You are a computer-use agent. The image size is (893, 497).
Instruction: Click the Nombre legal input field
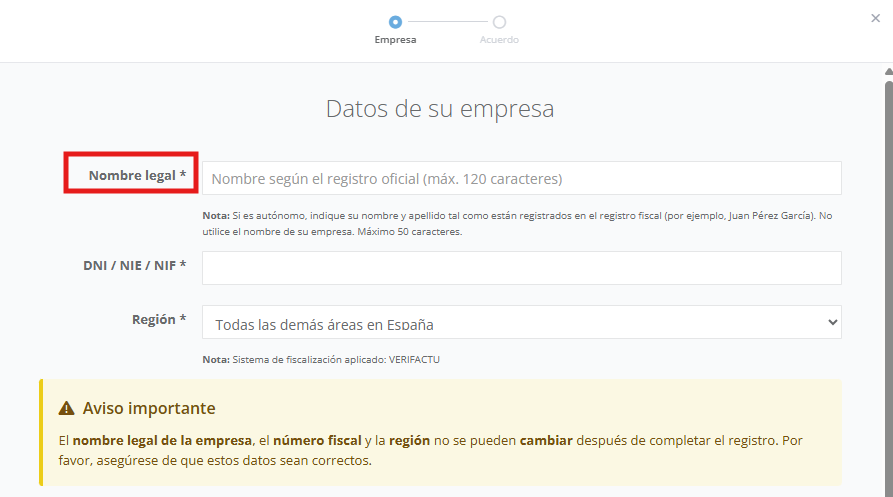(x=522, y=178)
